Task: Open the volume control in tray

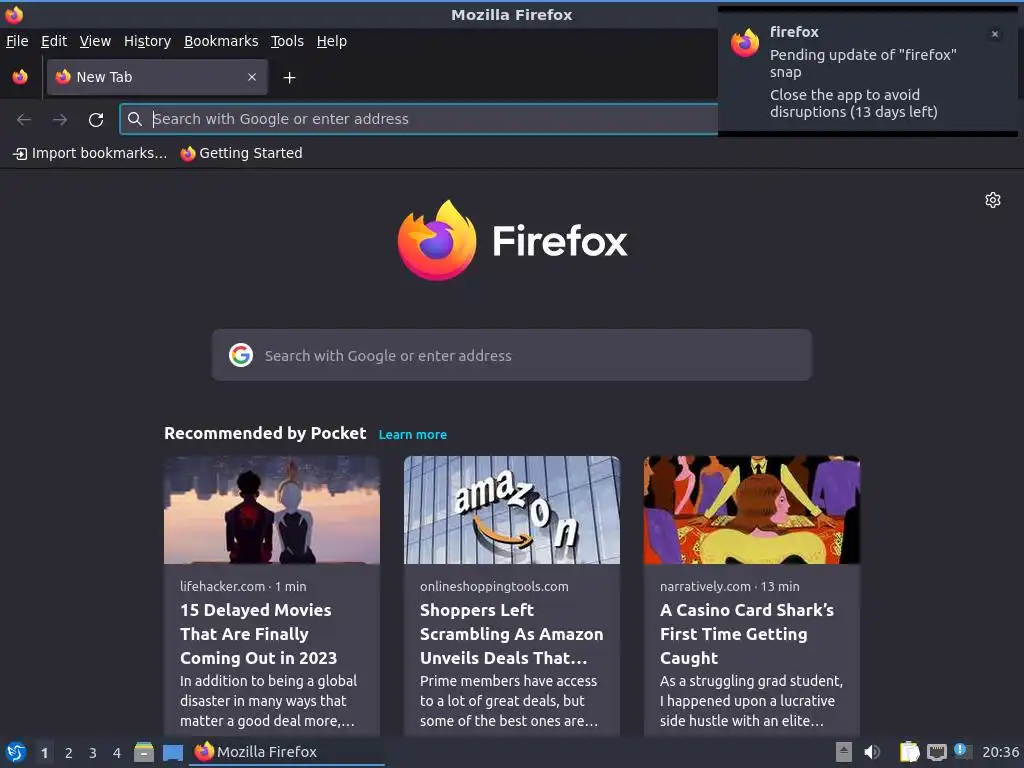Action: [872, 752]
